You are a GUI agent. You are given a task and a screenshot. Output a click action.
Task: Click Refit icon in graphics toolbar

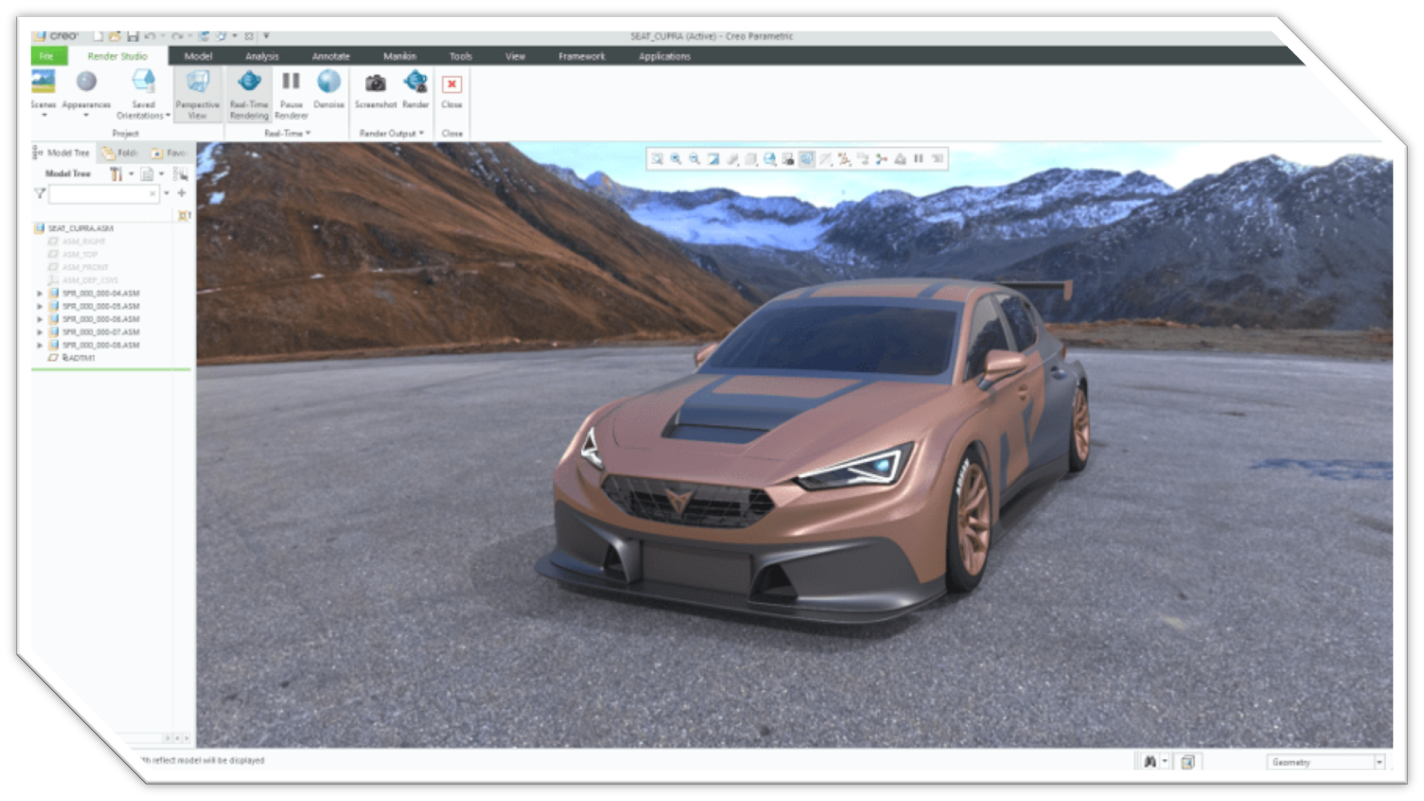pos(657,158)
